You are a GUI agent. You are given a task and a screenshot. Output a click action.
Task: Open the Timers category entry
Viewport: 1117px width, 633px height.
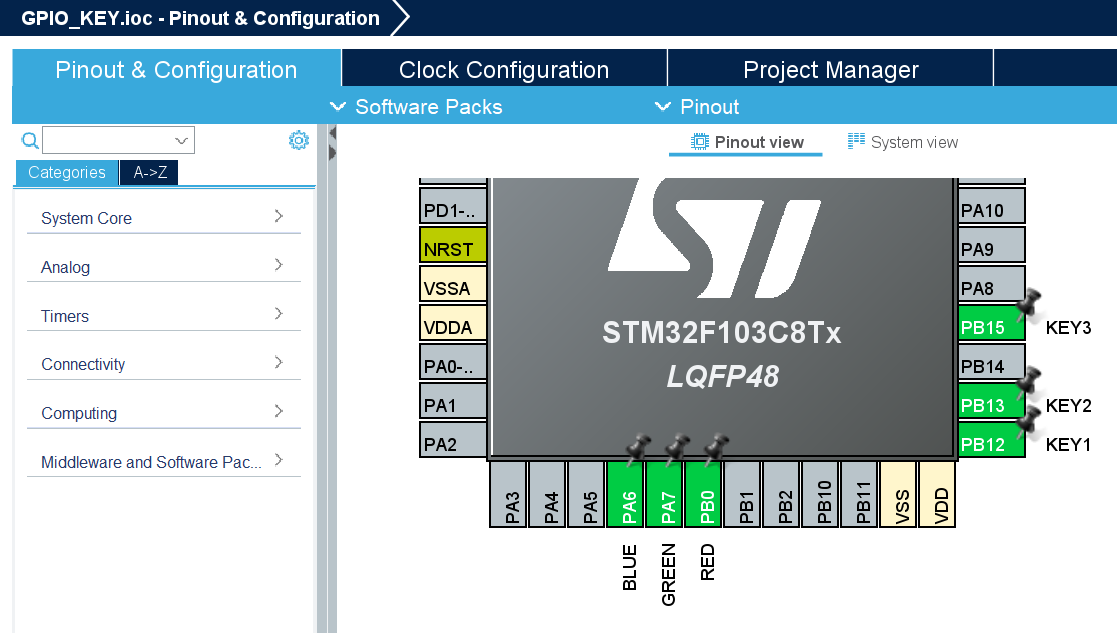pyautogui.click(x=64, y=315)
